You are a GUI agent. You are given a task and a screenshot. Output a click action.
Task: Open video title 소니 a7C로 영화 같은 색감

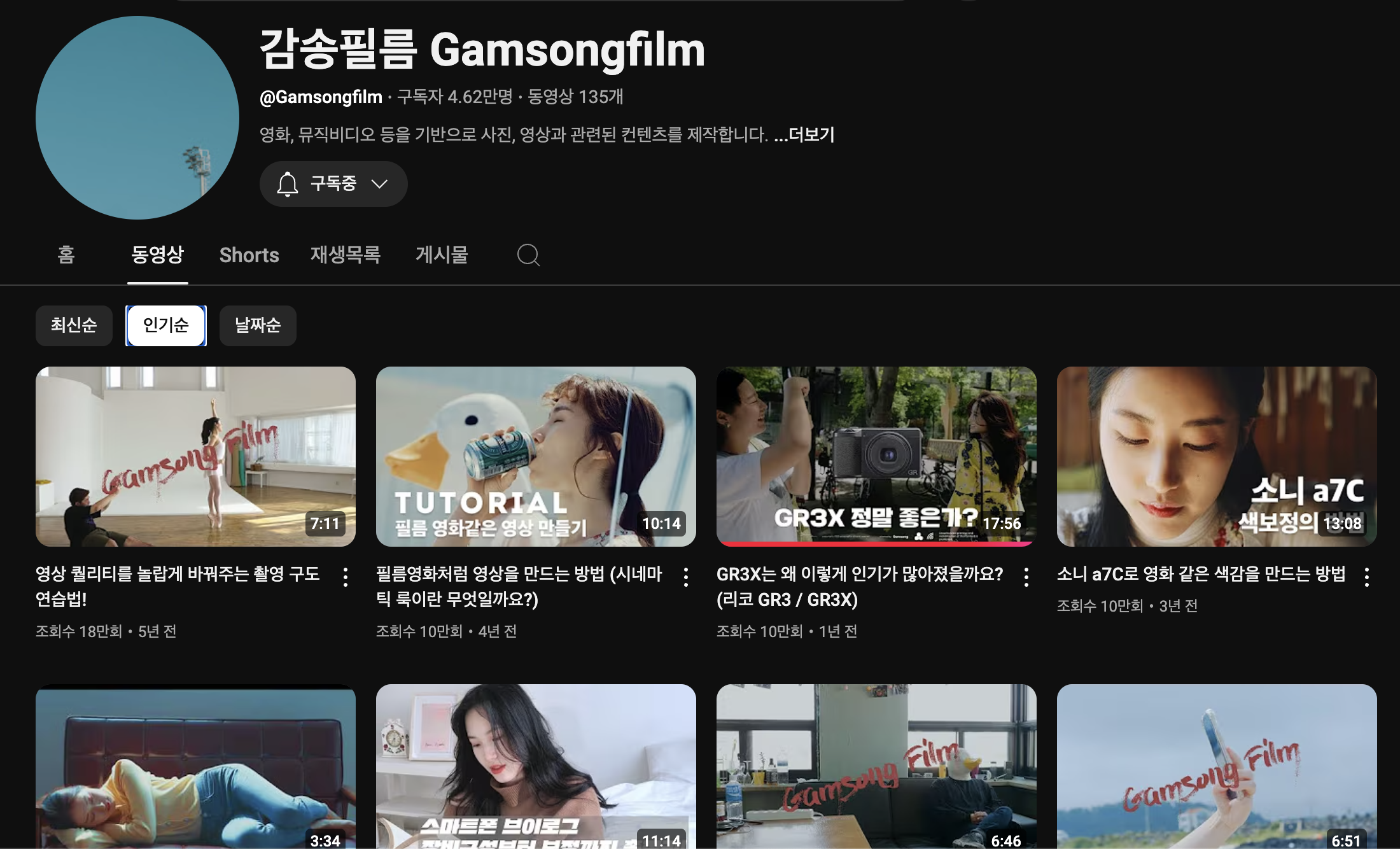pyautogui.click(x=1201, y=574)
